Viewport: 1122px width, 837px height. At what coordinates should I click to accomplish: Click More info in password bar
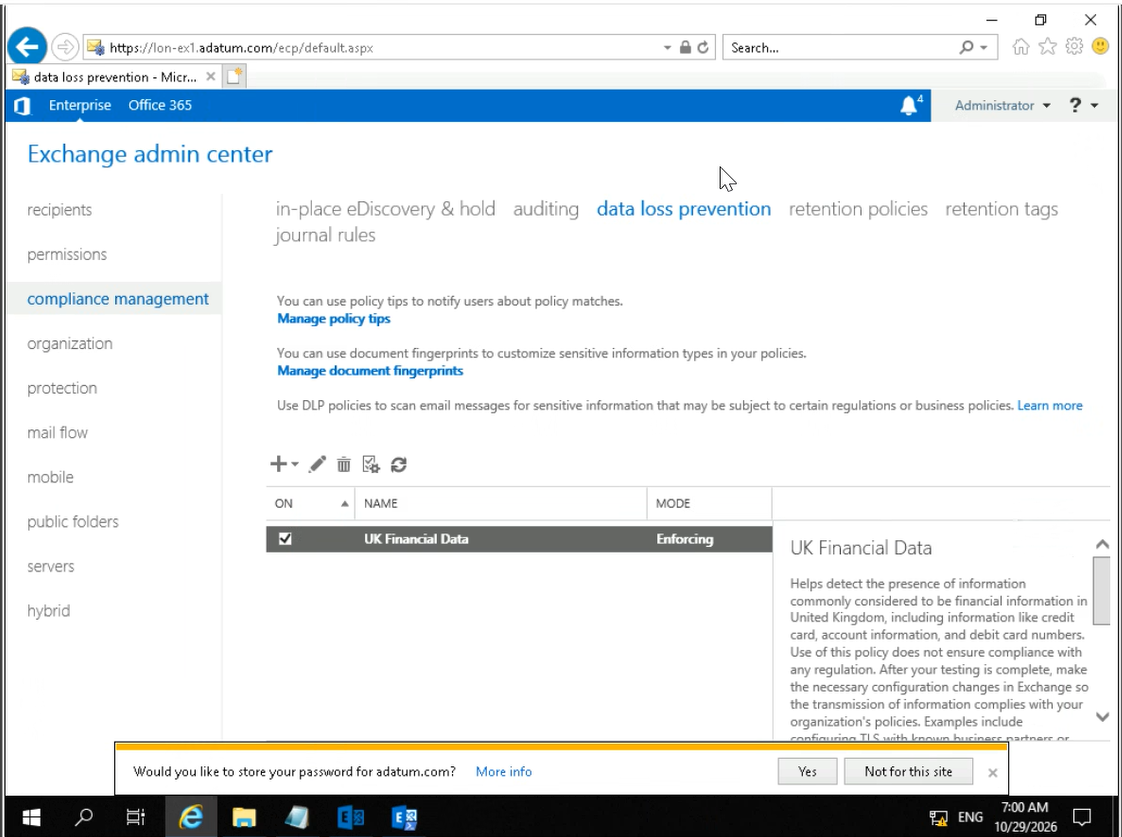point(504,771)
